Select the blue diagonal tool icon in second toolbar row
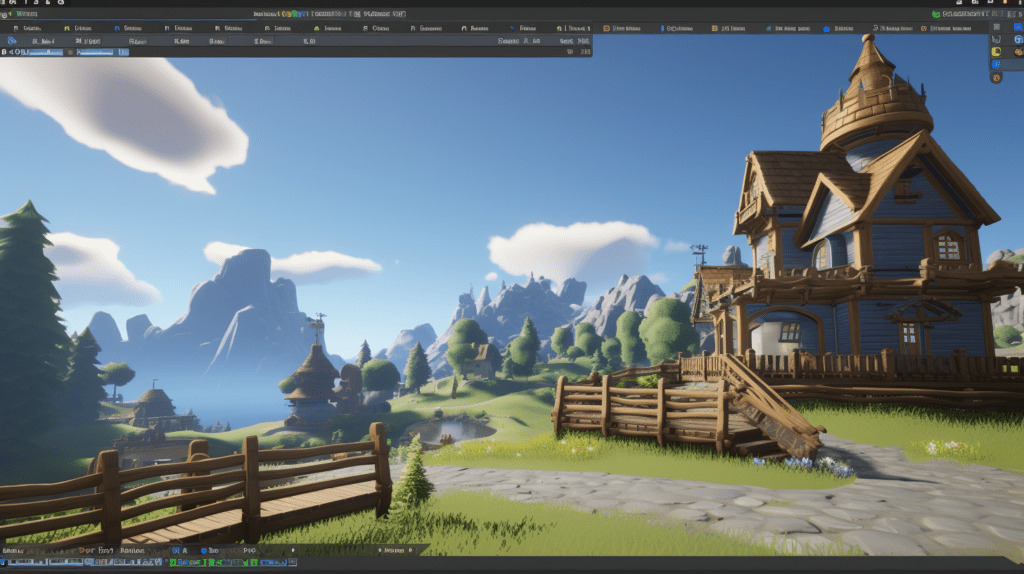Screen dimensions: 1024x574 [12, 41]
